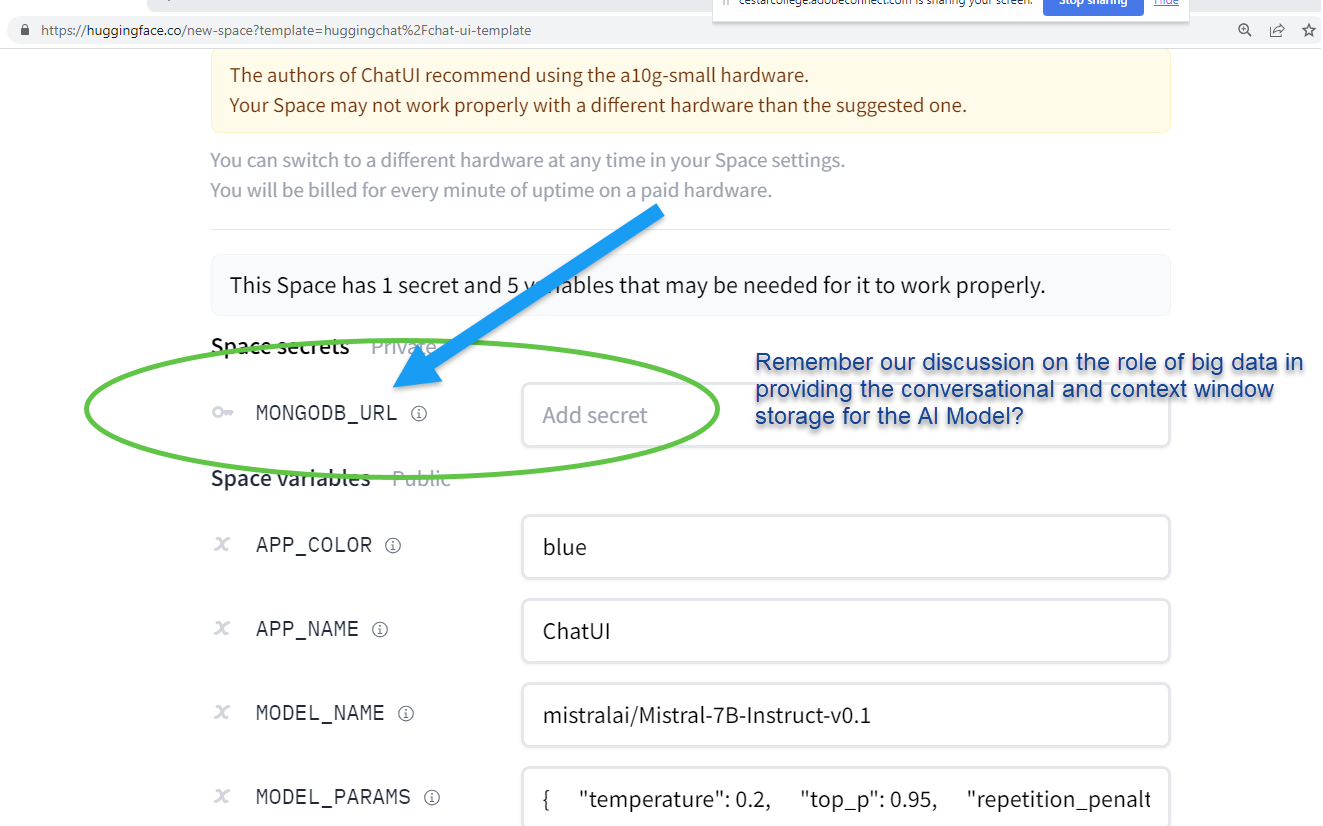Screen dimensions: 1323x826
Task: Click the info icon next to APP_COLOR
Action: pos(393,545)
